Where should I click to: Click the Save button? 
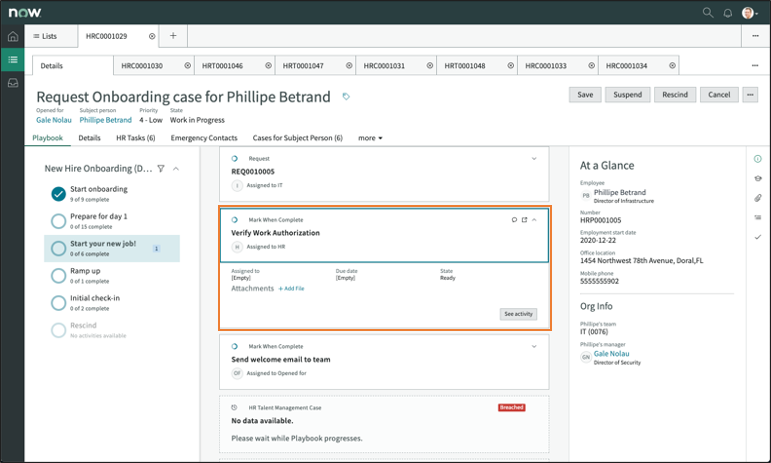[x=585, y=95]
